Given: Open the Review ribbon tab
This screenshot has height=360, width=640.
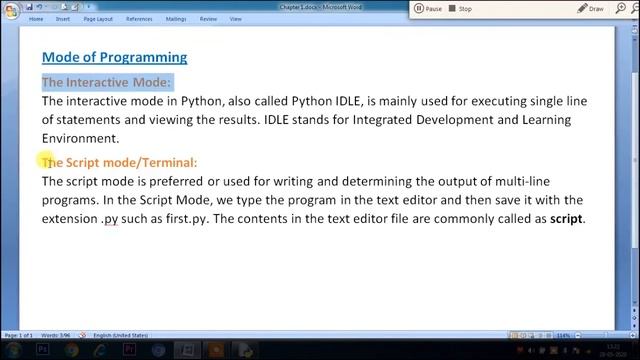Looking at the screenshot, I should [x=208, y=19].
